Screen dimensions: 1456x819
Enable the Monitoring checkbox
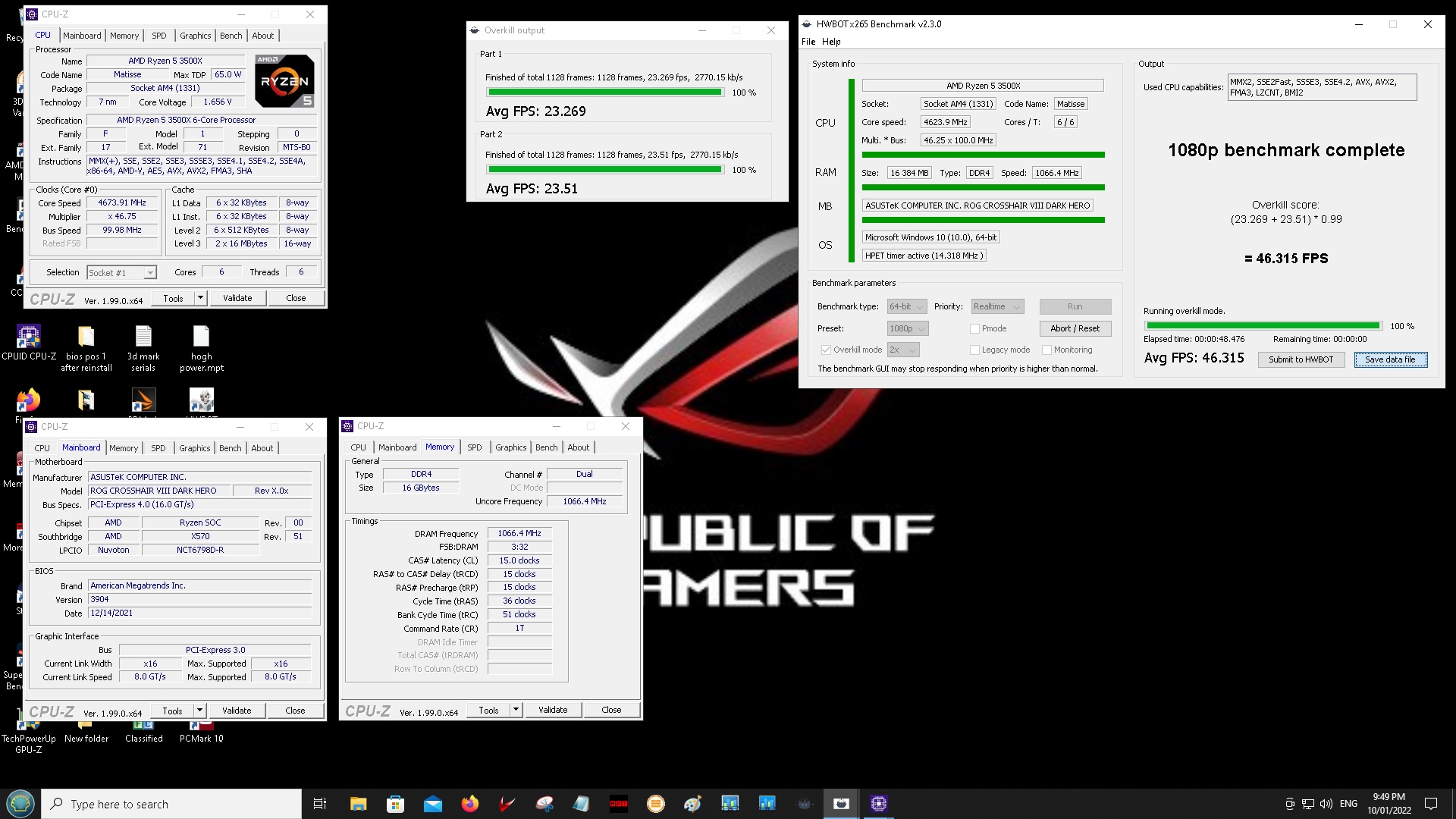point(1046,350)
